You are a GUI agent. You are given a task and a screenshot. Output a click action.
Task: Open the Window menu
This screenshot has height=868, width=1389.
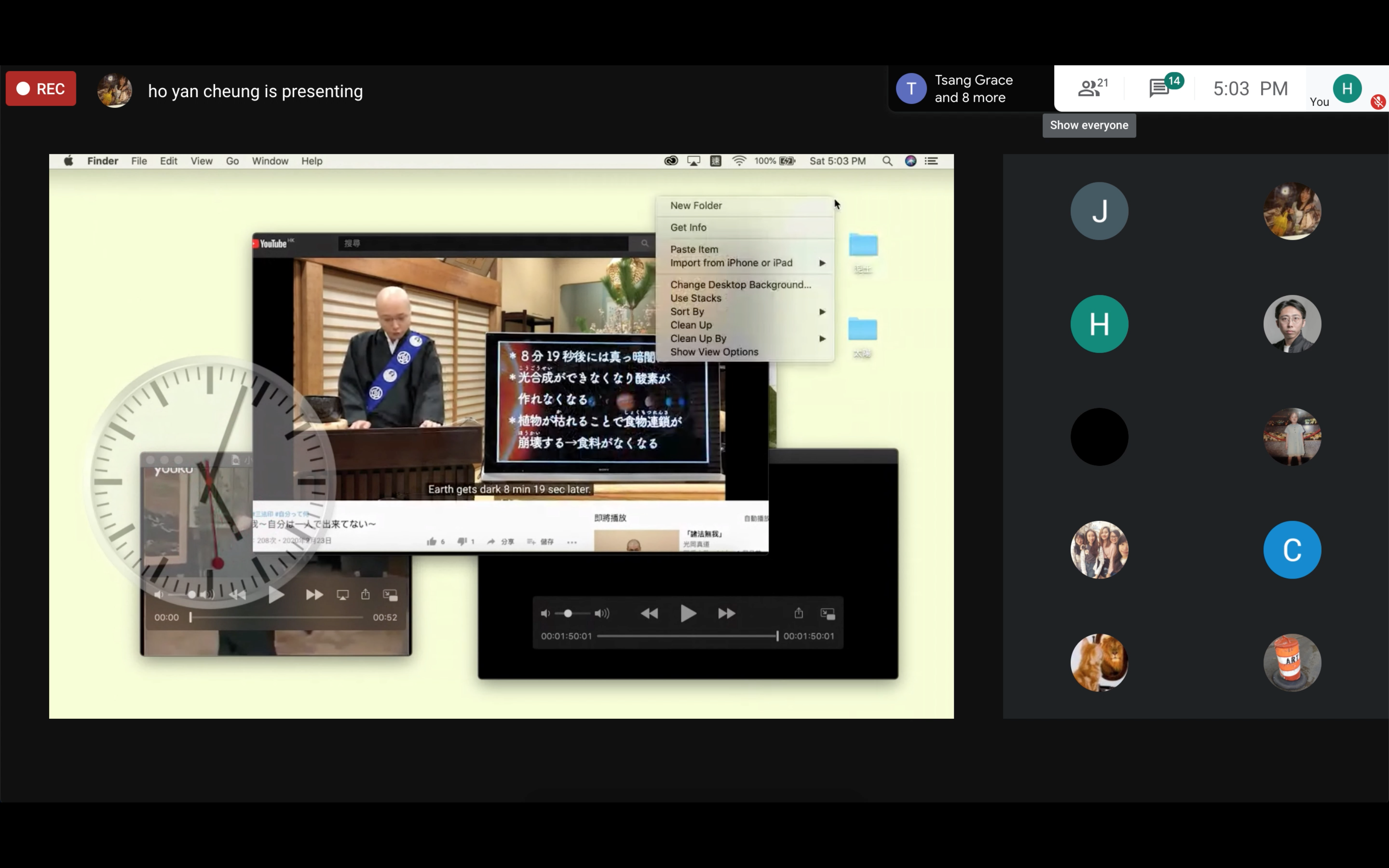click(270, 161)
